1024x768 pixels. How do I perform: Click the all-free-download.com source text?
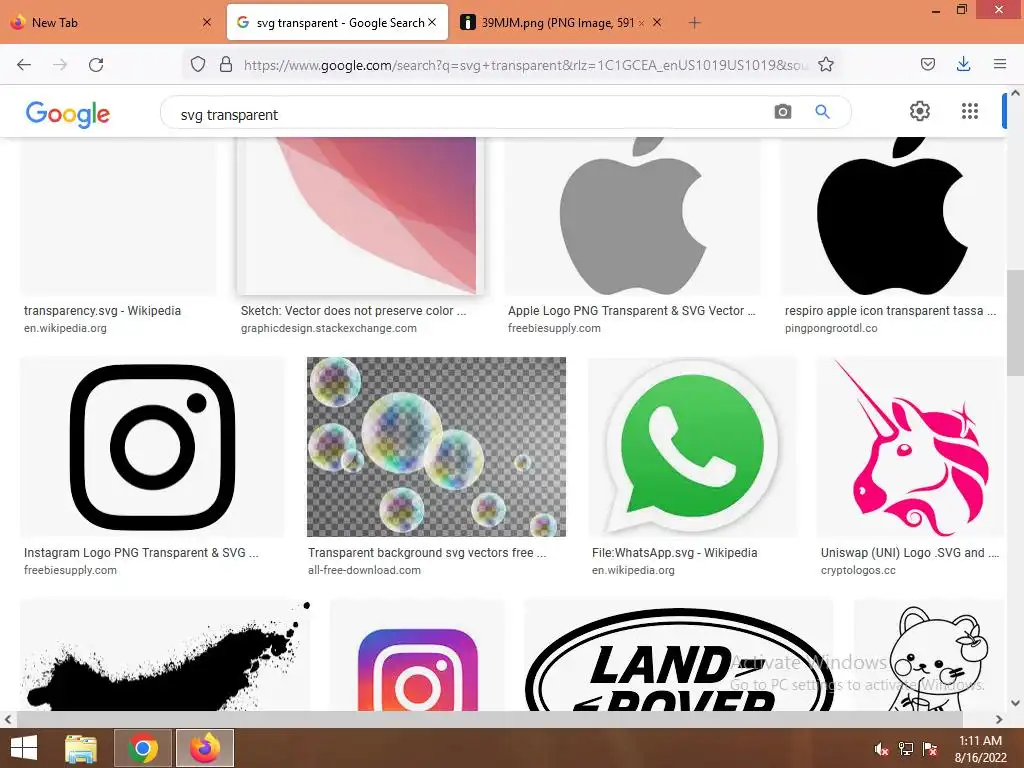364,570
